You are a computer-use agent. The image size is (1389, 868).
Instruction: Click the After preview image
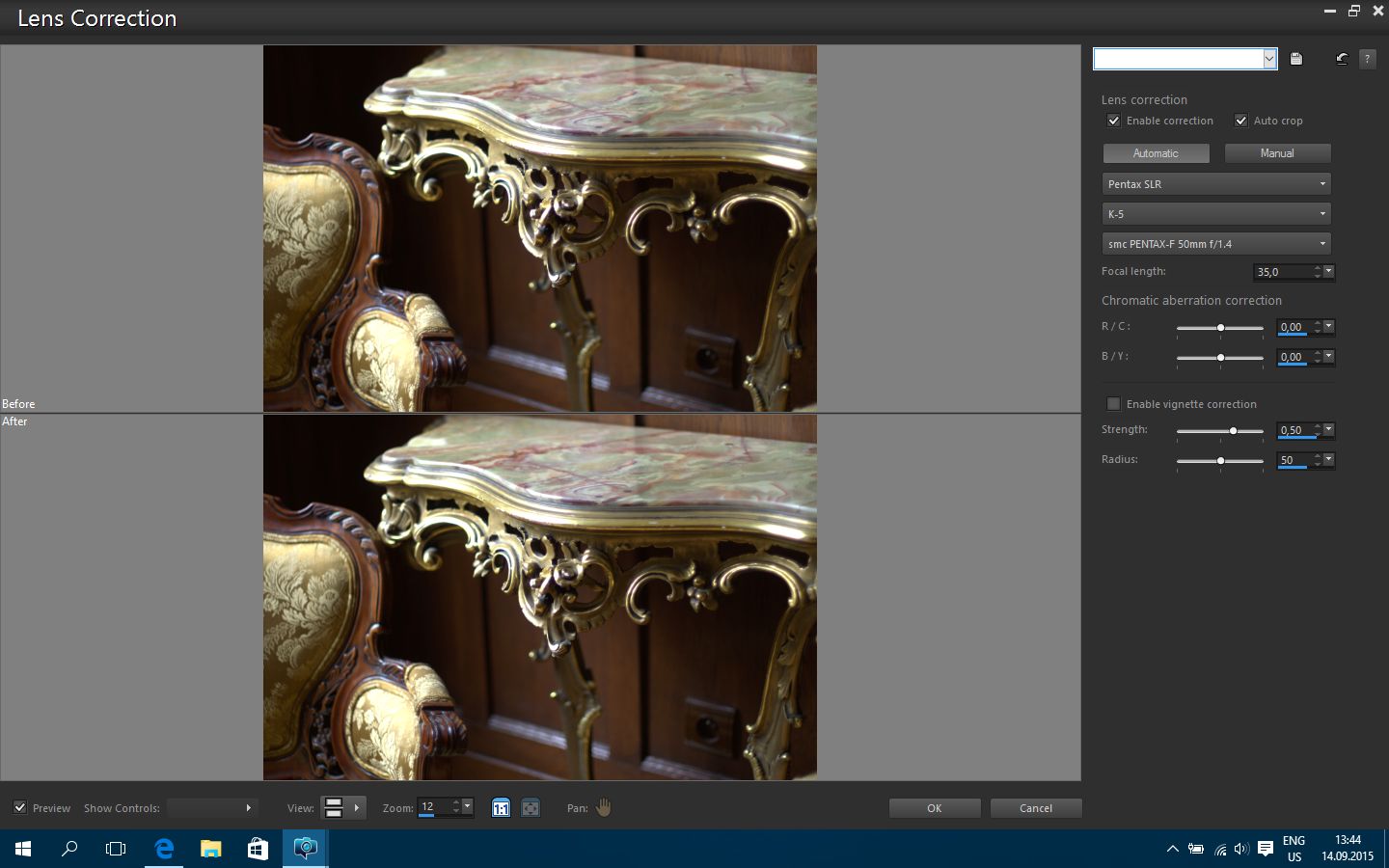pos(540,597)
